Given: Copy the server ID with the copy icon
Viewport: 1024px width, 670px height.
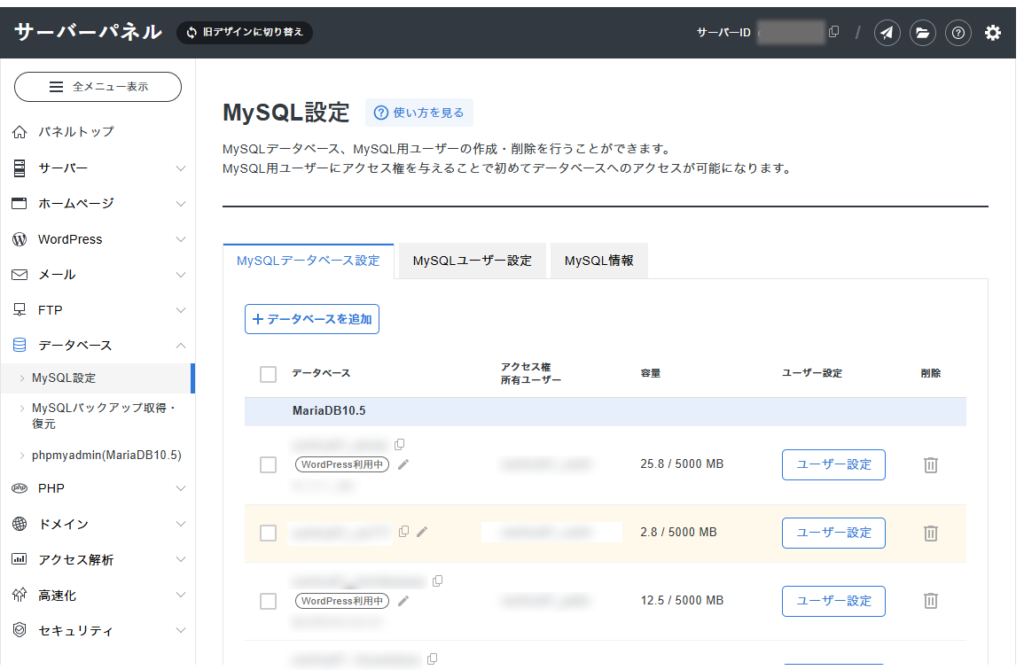Looking at the screenshot, I should 833,31.
